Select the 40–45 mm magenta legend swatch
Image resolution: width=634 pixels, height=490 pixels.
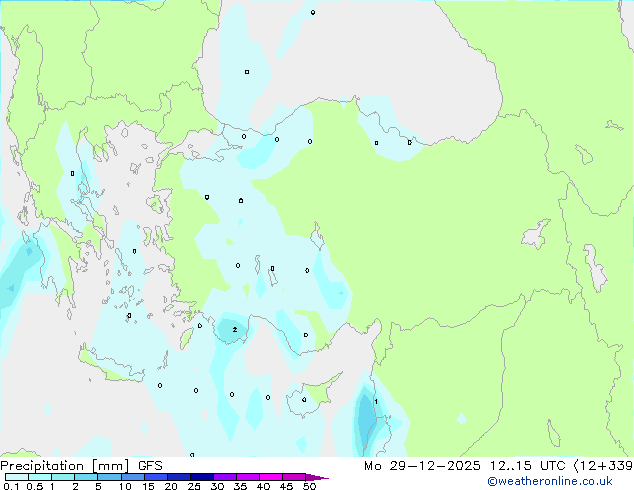(271, 477)
